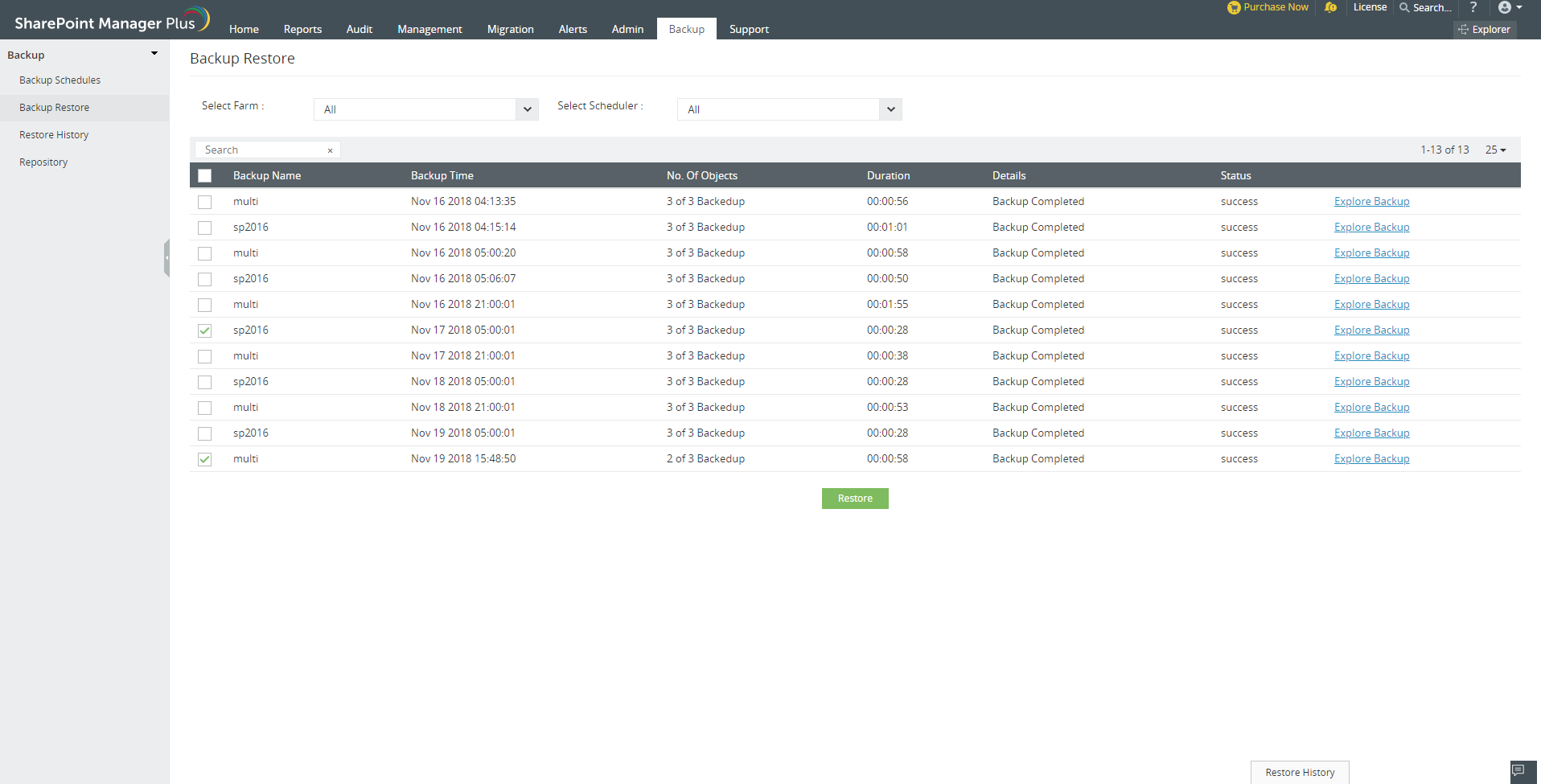The image size is (1541, 784).
Task: Check the multi Nov 16 04:13:35 backup
Action: [x=205, y=202]
